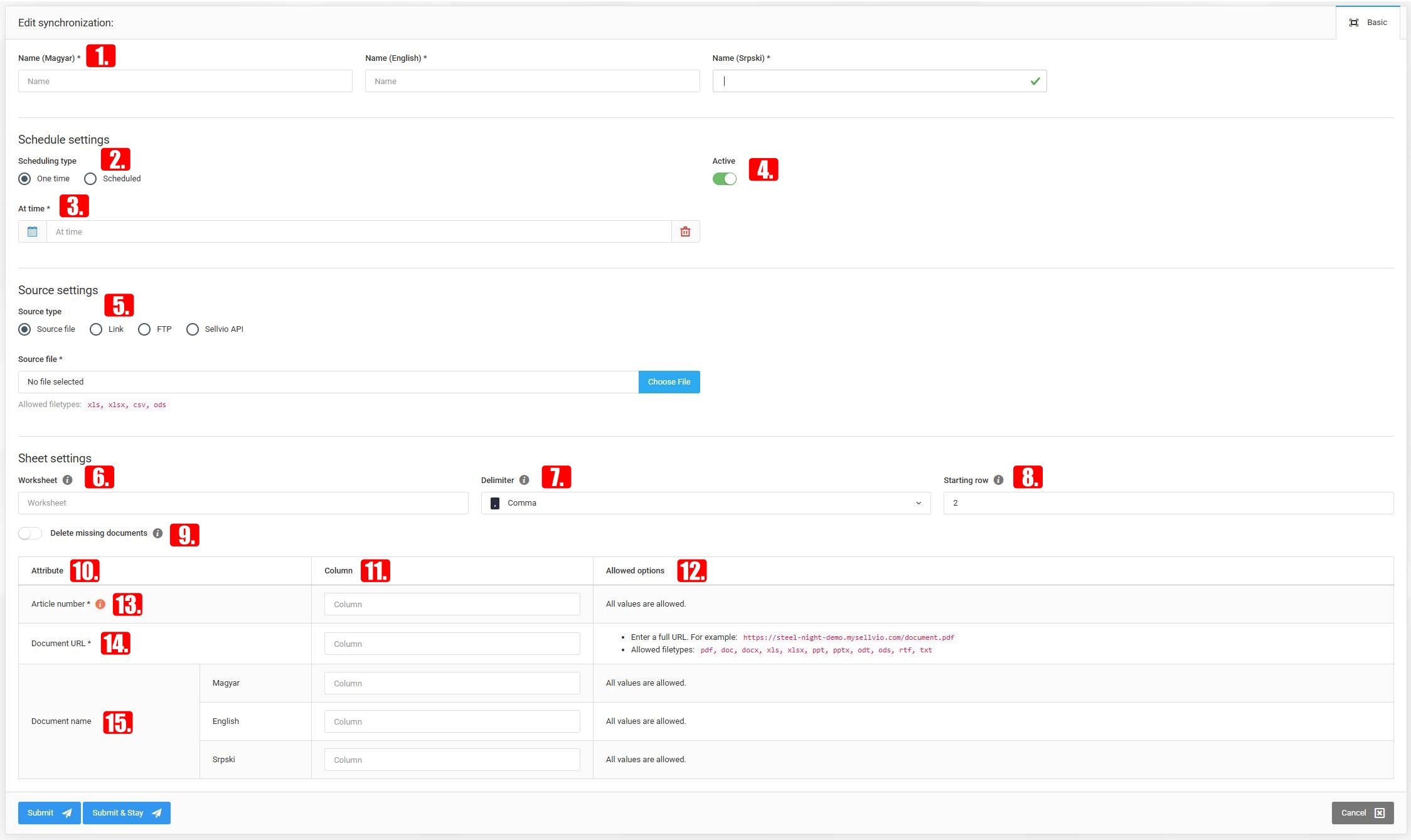Image resolution: width=1411 pixels, height=840 pixels.
Task: Open the orange Article number info icon
Action: tap(100, 604)
